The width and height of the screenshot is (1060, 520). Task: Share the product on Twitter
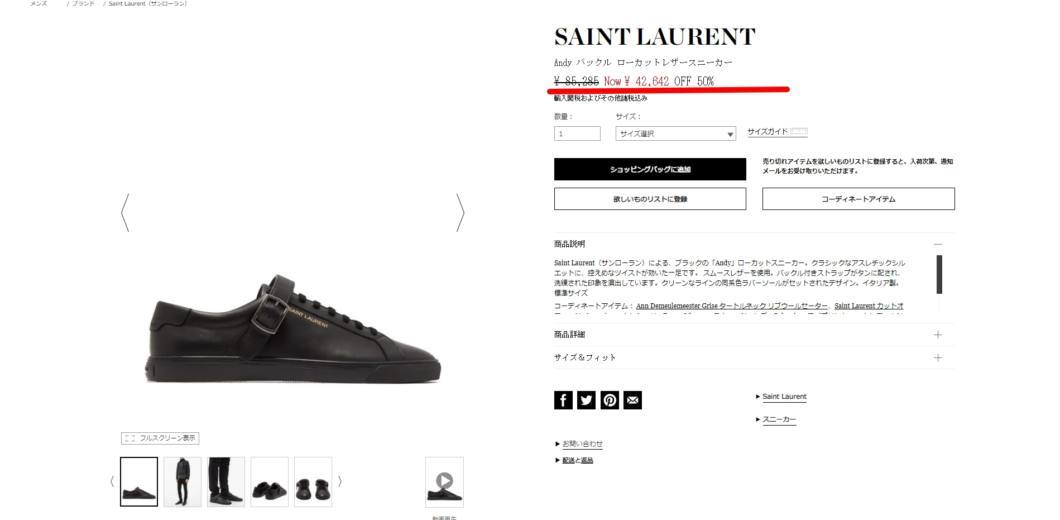coord(586,400)
